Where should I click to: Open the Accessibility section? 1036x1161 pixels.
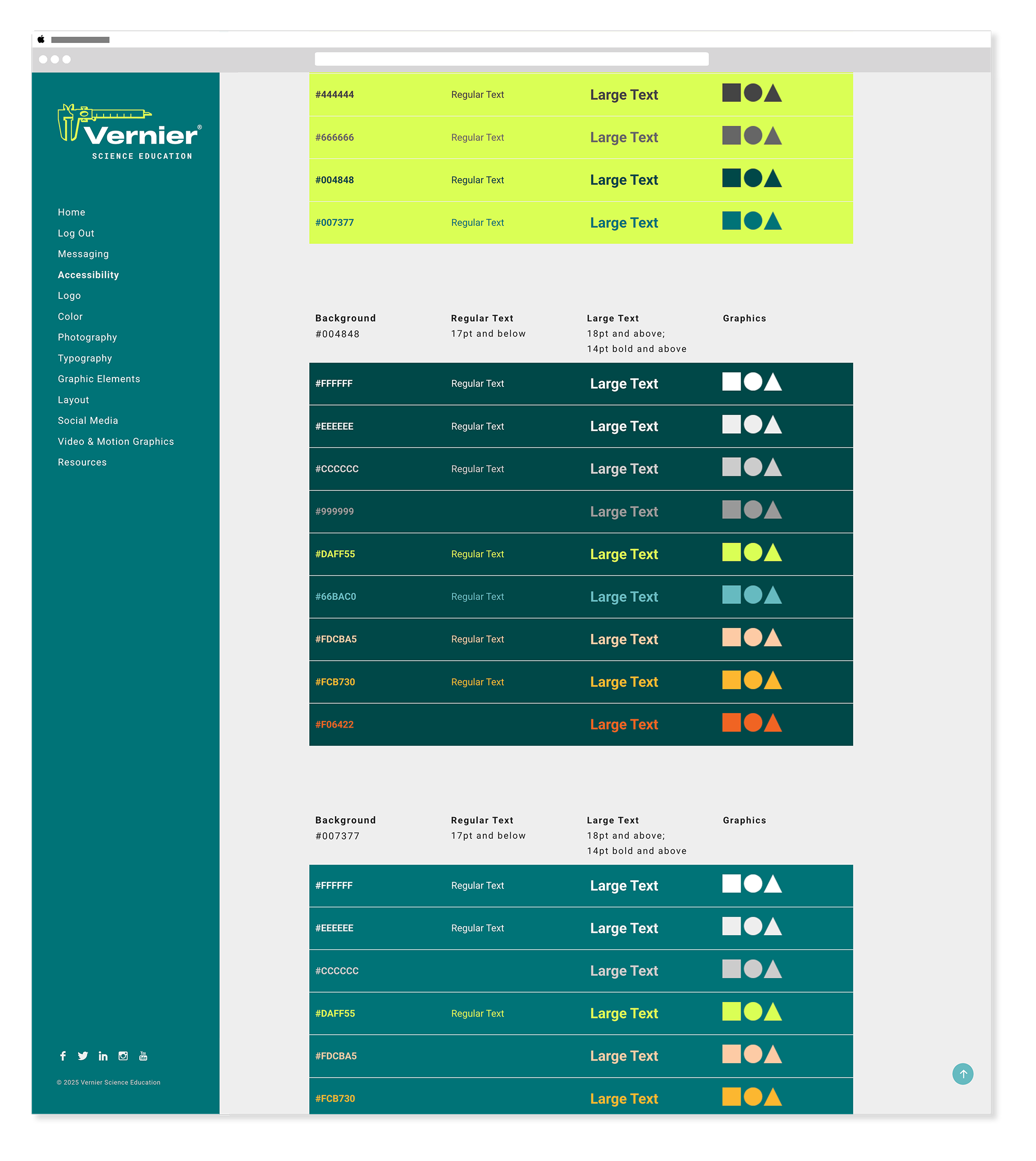[88, 275]
